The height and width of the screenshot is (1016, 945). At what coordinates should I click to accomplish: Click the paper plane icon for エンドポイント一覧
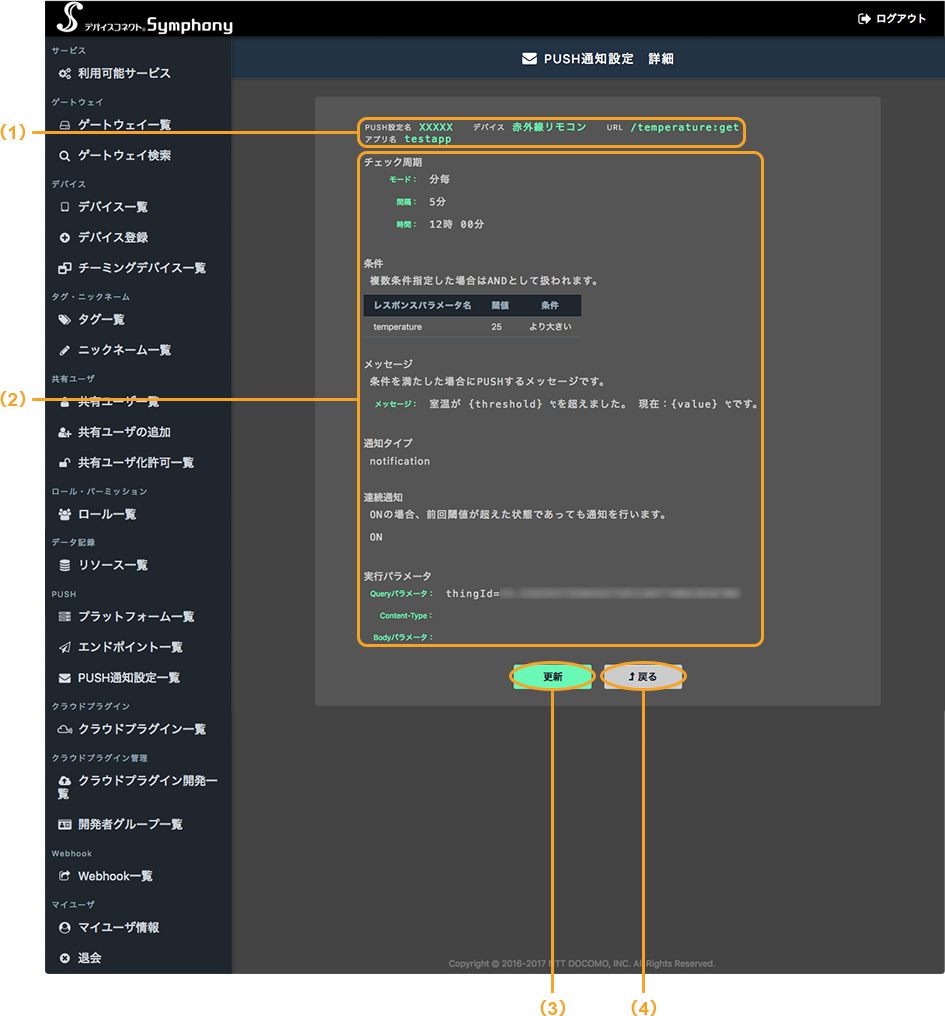(x=65, y=647)
